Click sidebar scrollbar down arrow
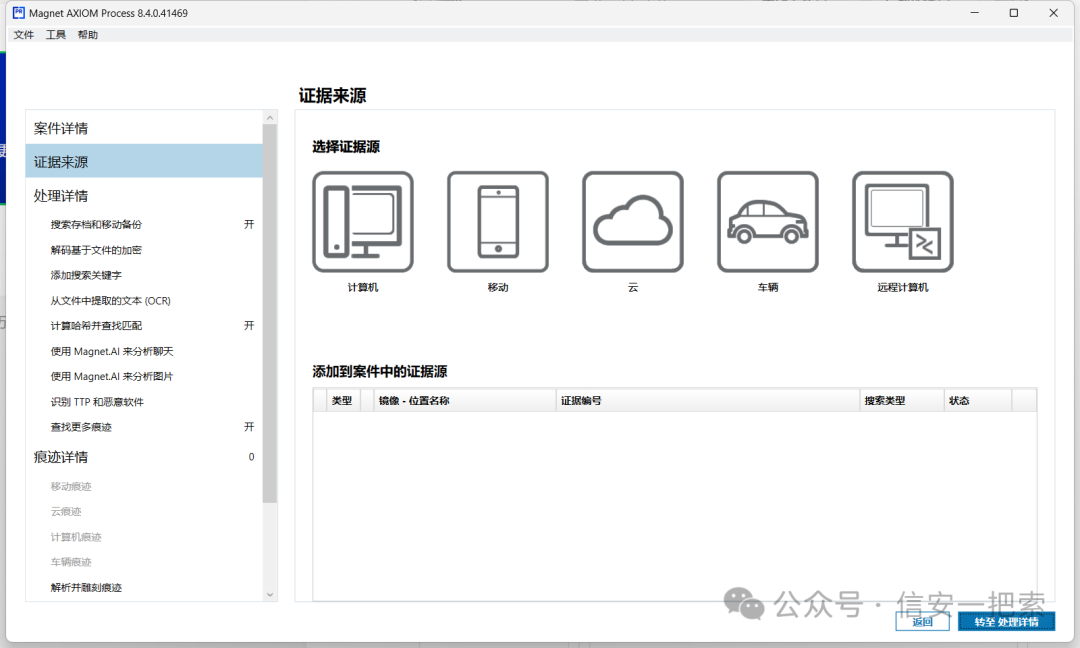This screenshot has height=648, width=1080. [270, 594]
